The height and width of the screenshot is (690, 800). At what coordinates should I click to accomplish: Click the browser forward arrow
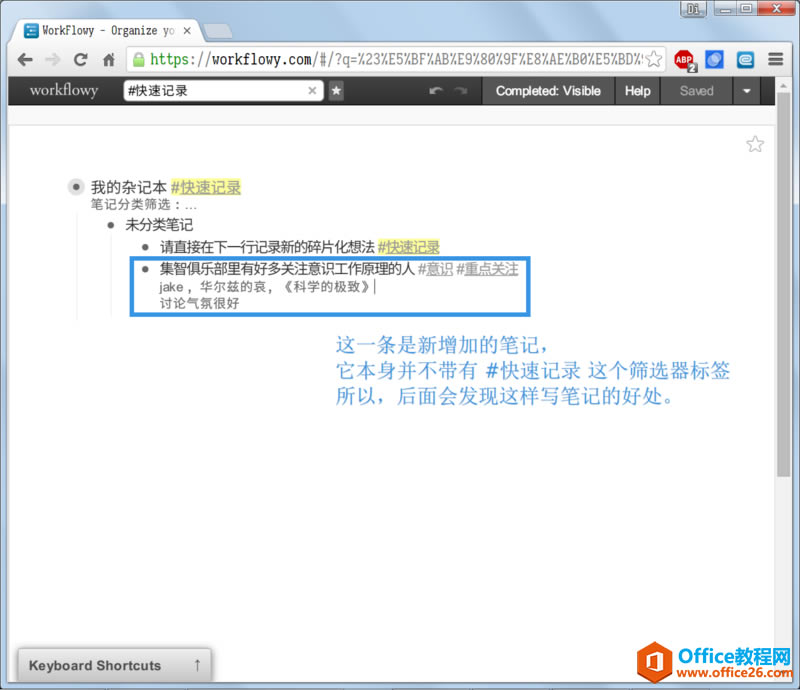click(52, 60)
